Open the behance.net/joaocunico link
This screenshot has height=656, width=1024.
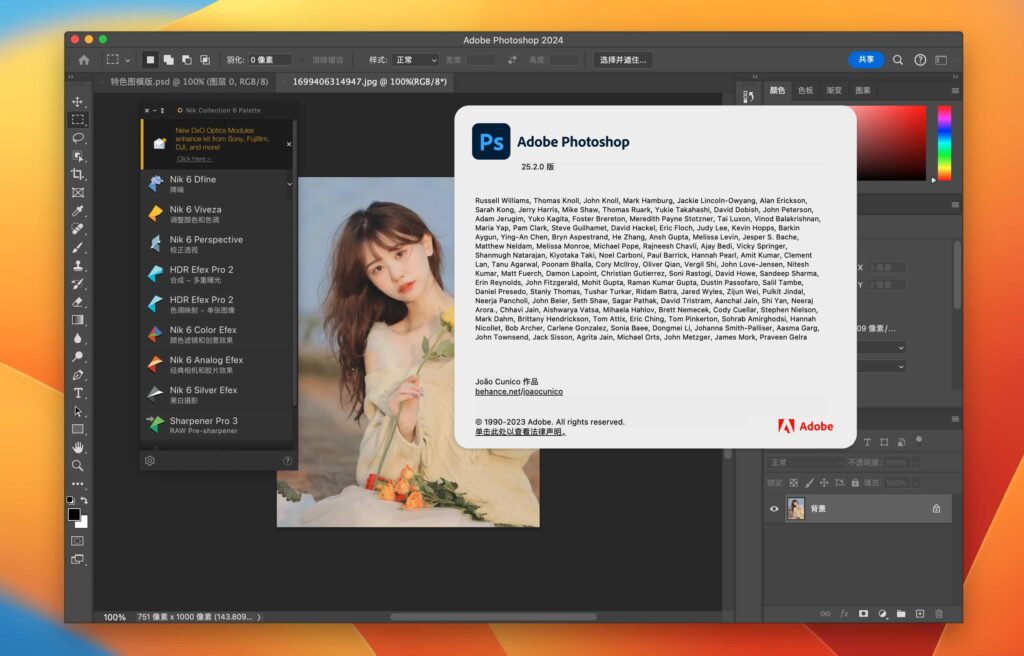[519, 391]
